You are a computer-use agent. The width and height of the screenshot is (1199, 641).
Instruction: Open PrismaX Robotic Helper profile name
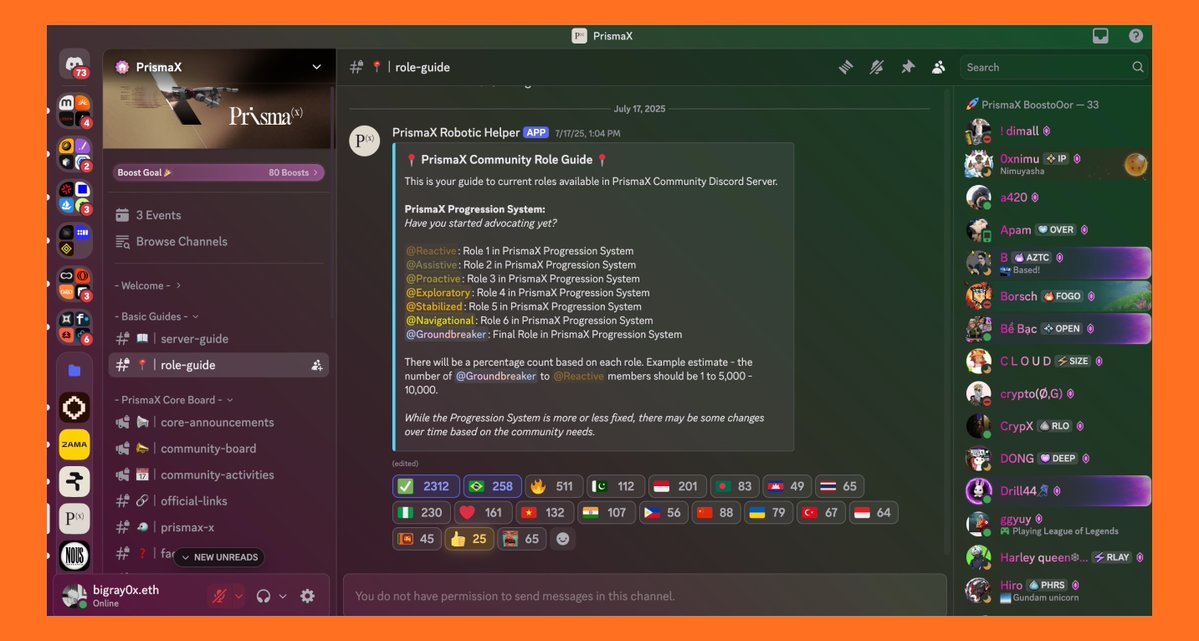point(456,132)
